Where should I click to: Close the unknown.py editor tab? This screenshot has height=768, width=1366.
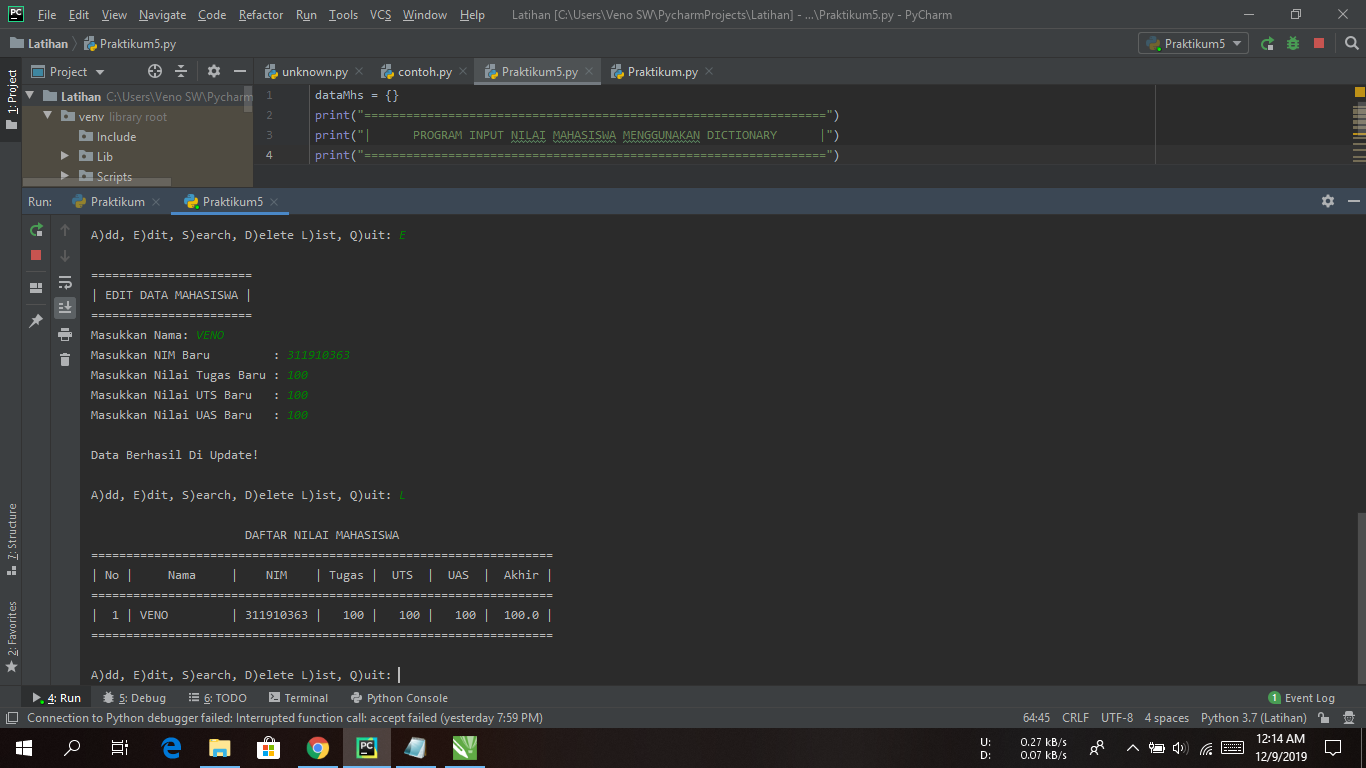(x=359, y=72)
